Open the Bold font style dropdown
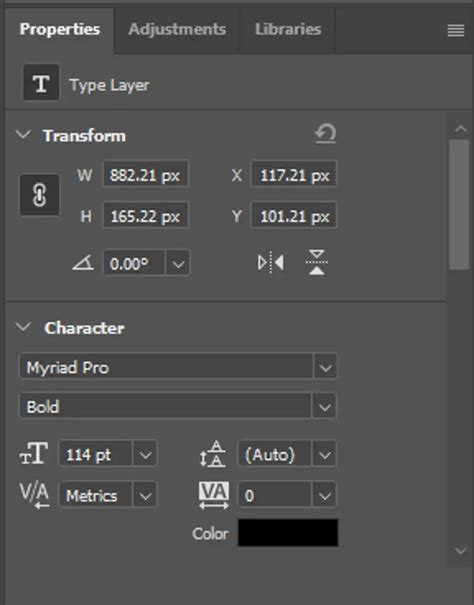This screenshot has width=474, height=605. pyautogui.click(x=325, y=407)
